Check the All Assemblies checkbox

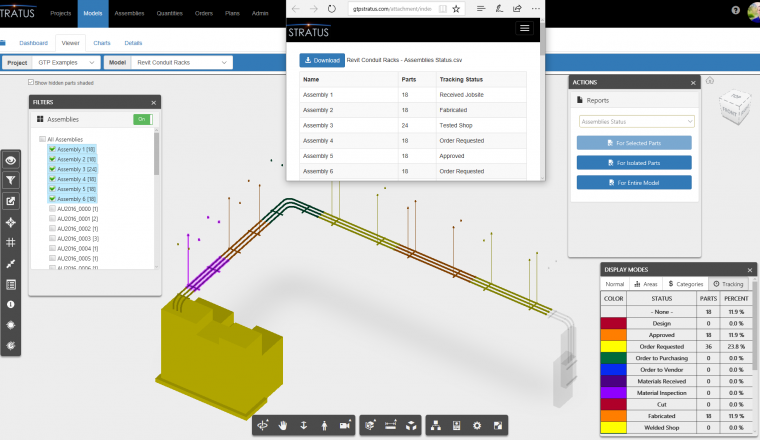pyautogui.click(x=43, y=139)
